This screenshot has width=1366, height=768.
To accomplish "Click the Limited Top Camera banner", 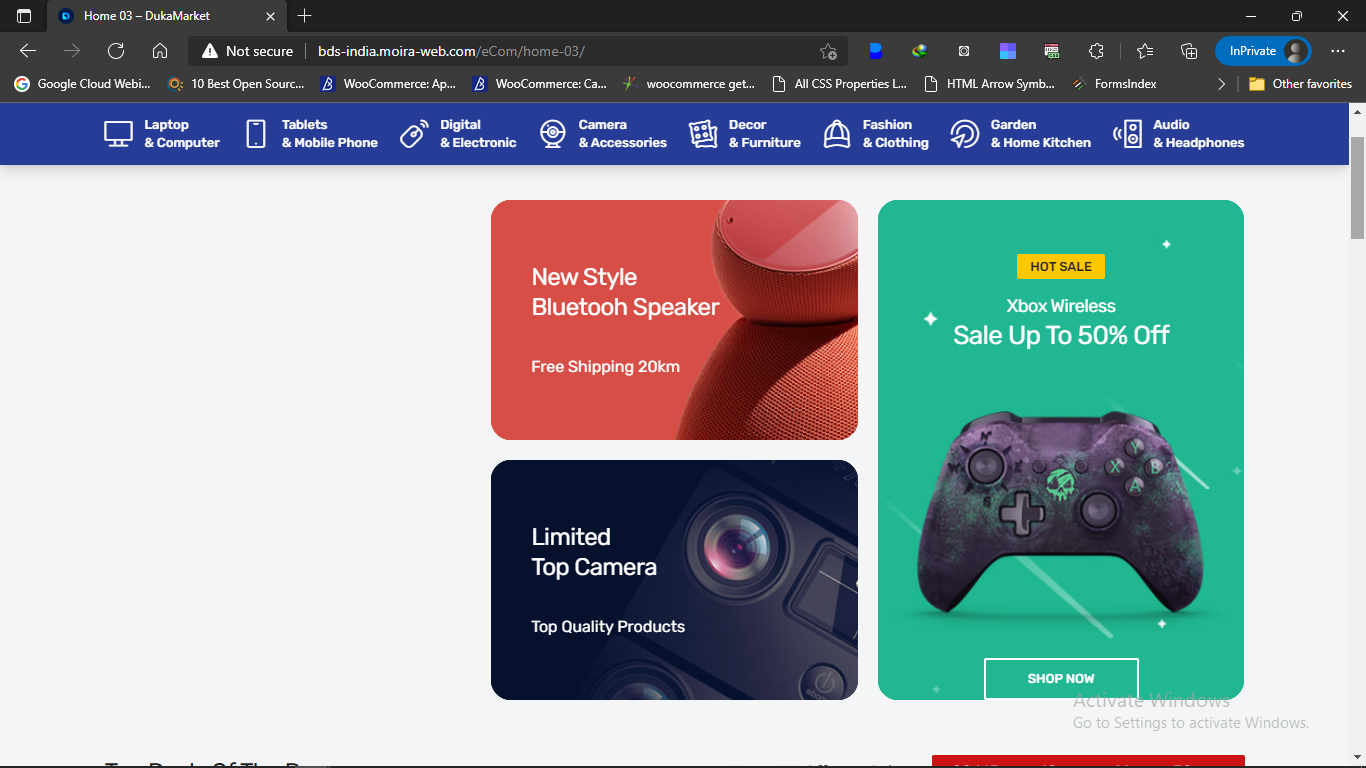I will [674, 580].
